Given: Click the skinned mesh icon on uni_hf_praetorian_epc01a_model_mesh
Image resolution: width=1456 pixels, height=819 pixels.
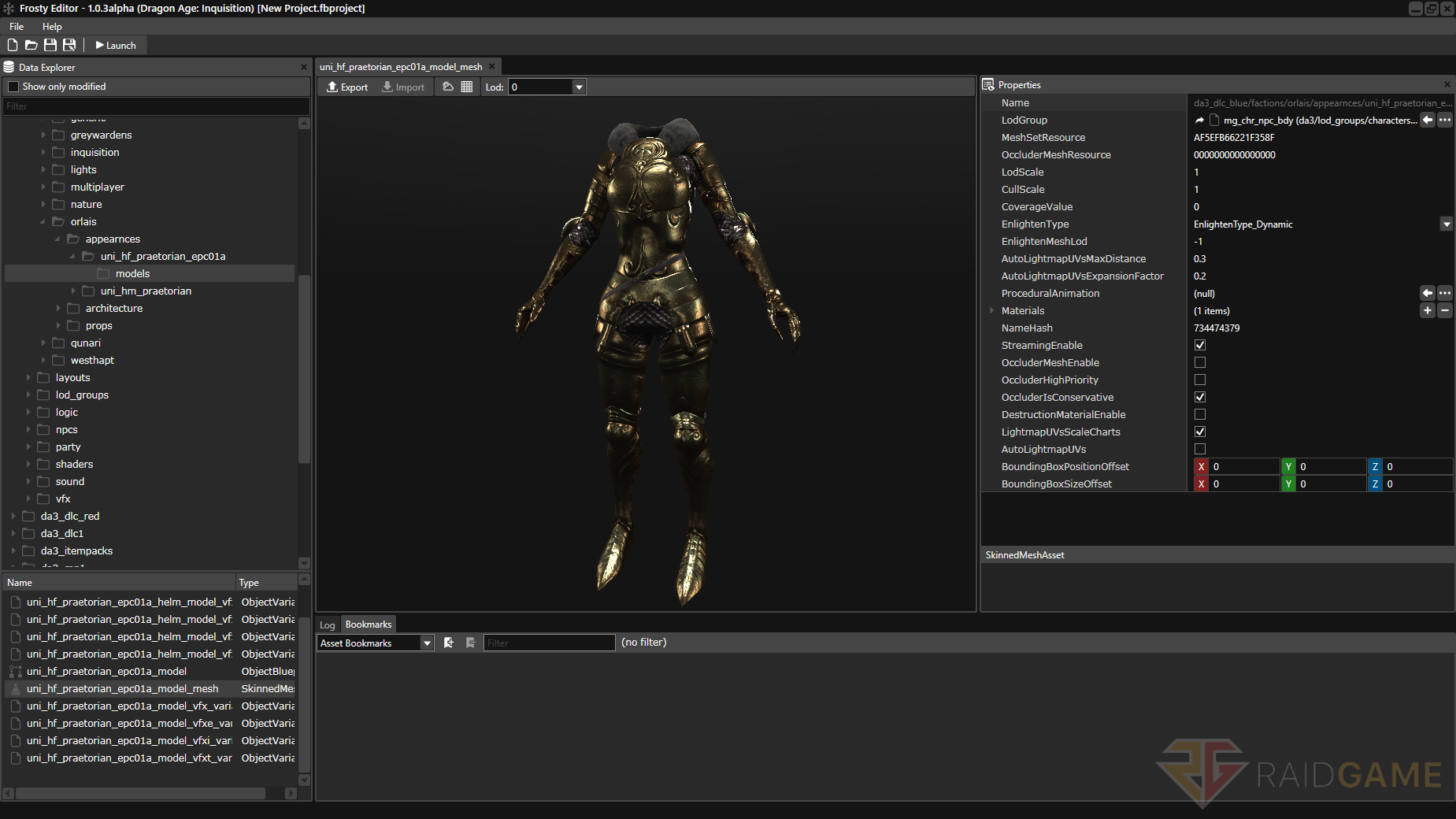Looking at the screenshot, I should click(x=15, y=688).
